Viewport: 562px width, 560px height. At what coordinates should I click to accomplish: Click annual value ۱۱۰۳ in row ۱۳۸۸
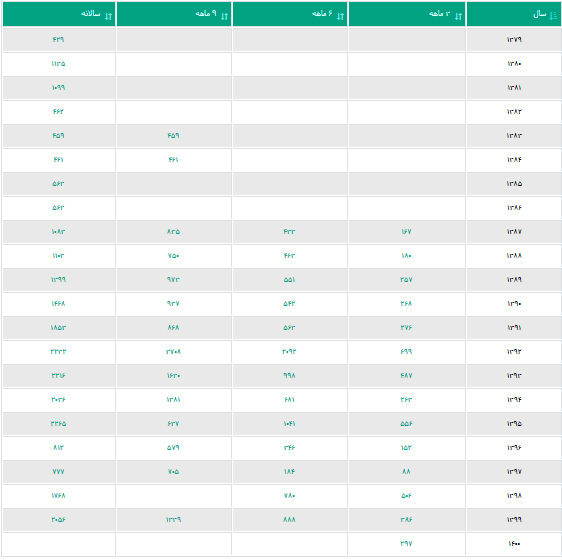[58, 256]
